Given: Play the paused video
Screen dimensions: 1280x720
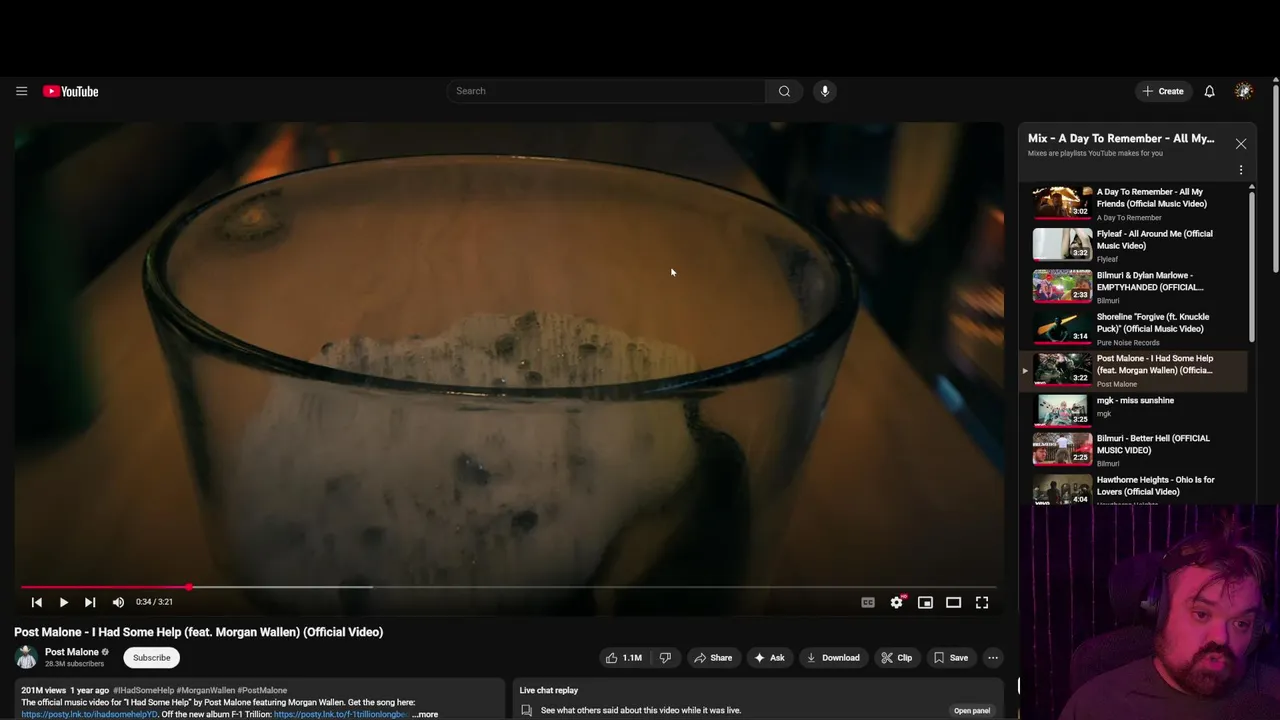Looking at the screenshot, I should click(63, 602).
